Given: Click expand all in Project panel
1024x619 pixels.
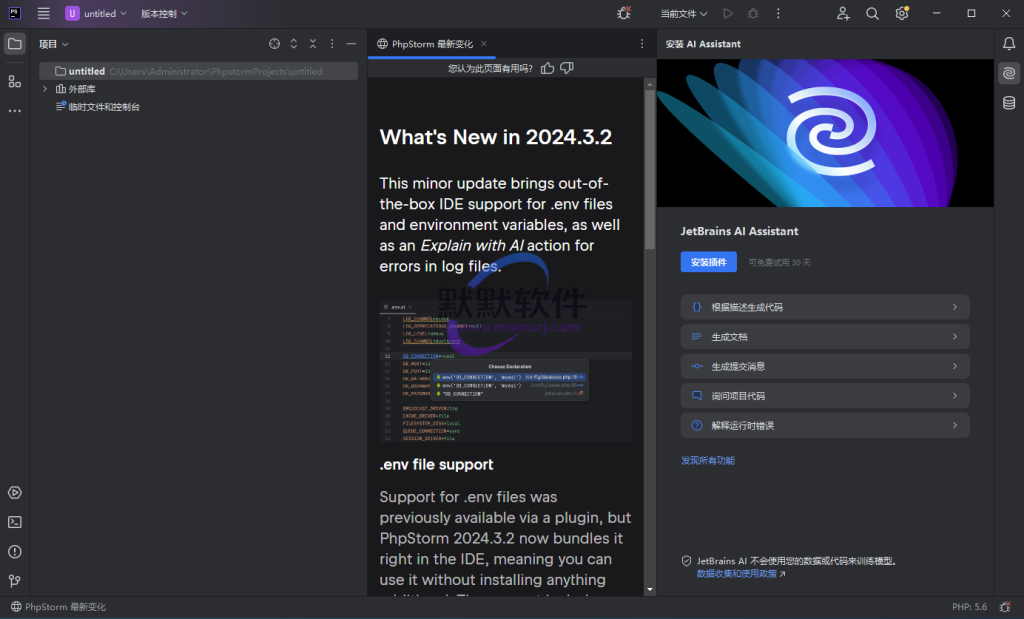Looking at the screenshot, I should pyautogui.click(x=294, y=44).
